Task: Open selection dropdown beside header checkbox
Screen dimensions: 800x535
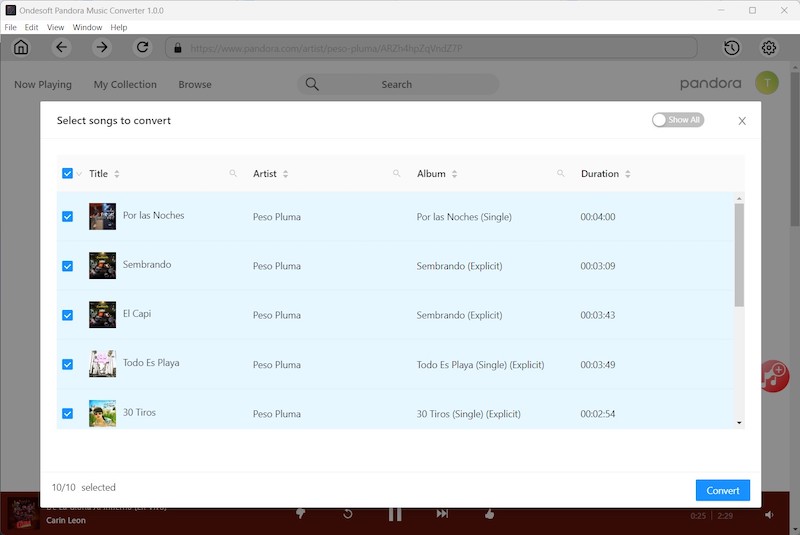Action: pos(79,174)
